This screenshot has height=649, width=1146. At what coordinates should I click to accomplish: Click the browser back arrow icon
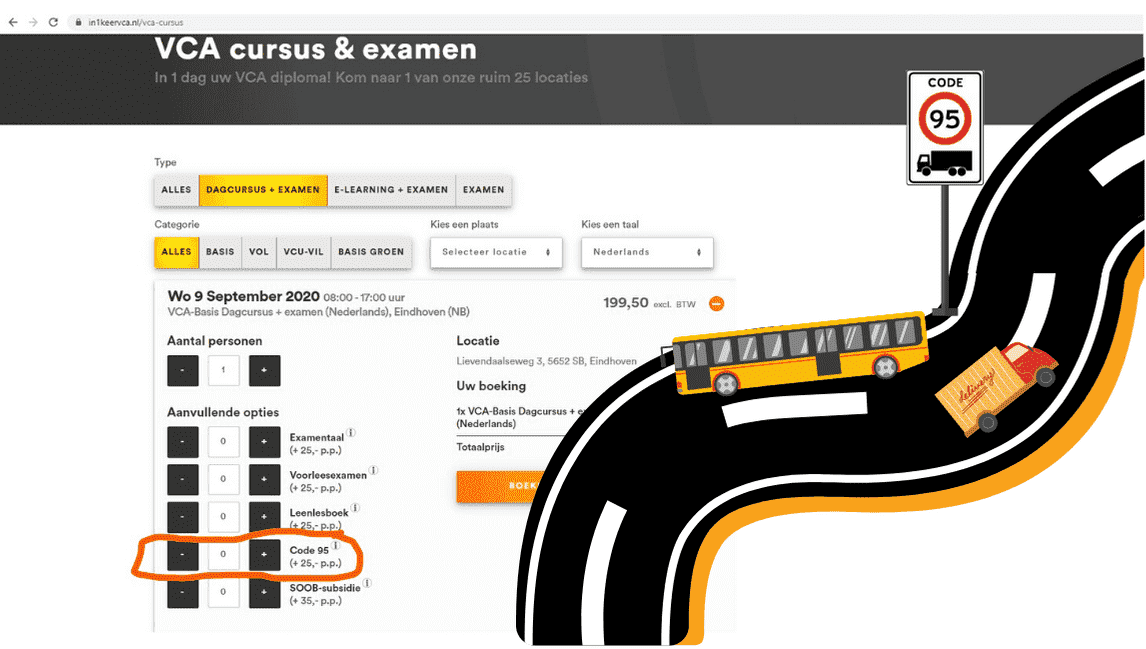[x=15, y=21]
